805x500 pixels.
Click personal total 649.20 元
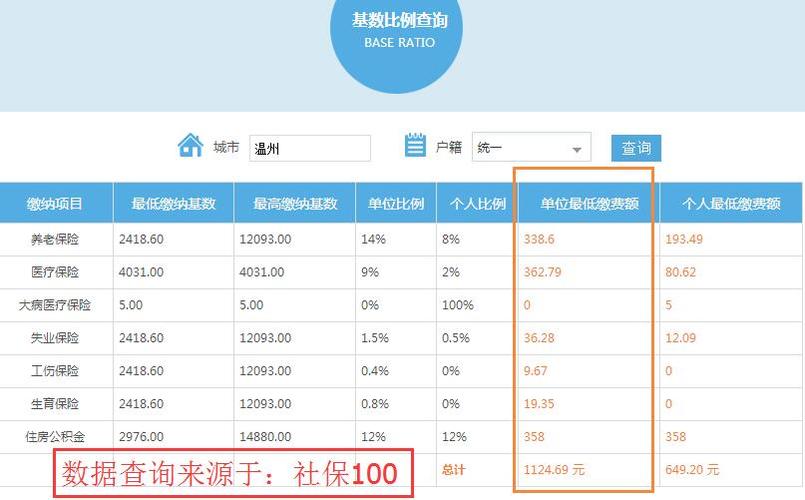(x=692, y=469)
